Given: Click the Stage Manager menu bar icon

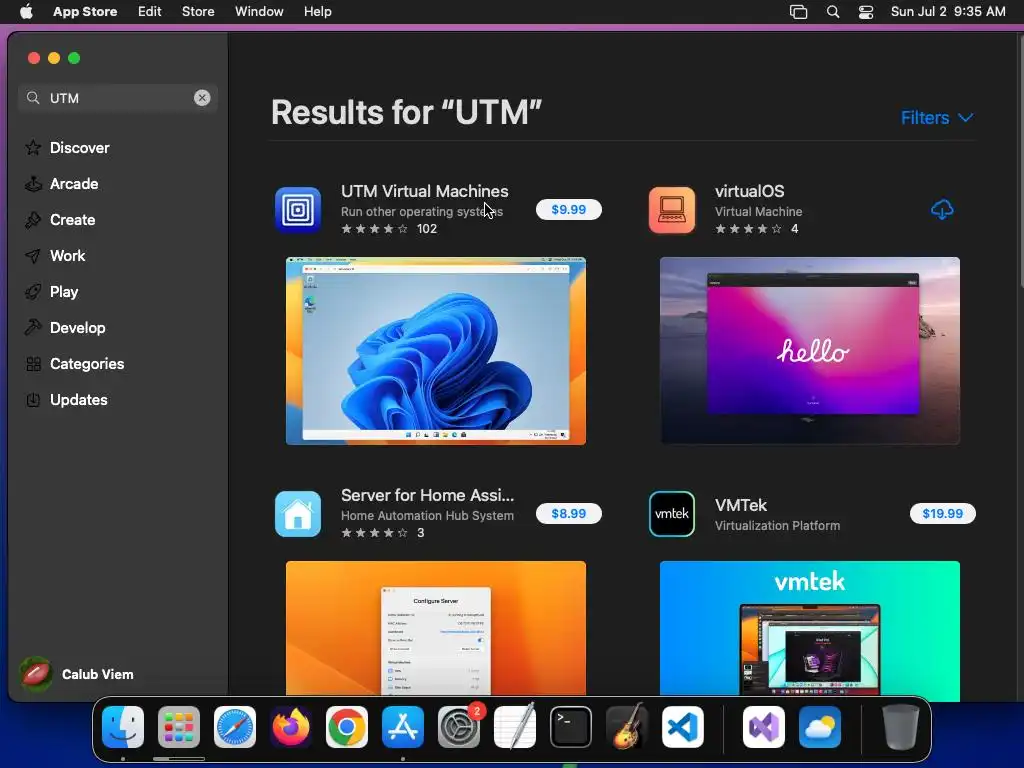Looking at the screenshot, I should [x=798, y=12].
